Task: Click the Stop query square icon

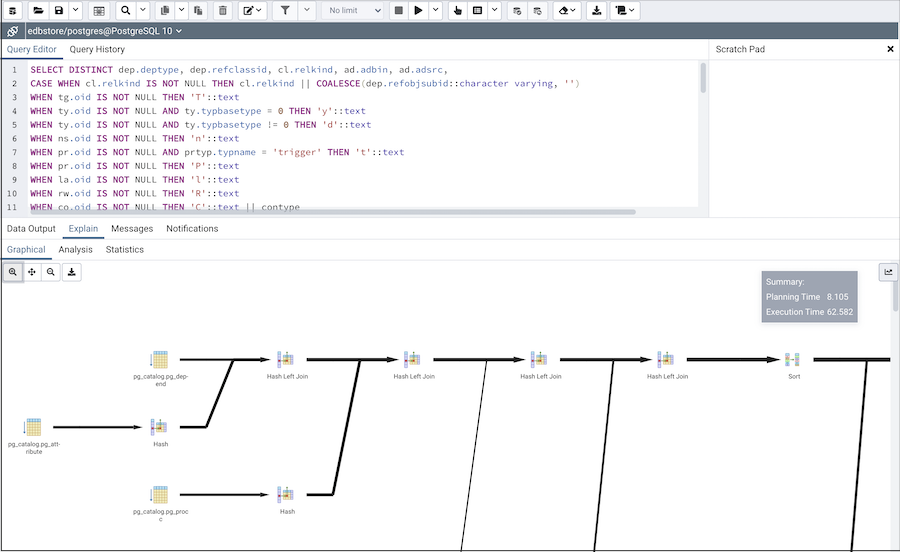Action: [x=399, y=10]
